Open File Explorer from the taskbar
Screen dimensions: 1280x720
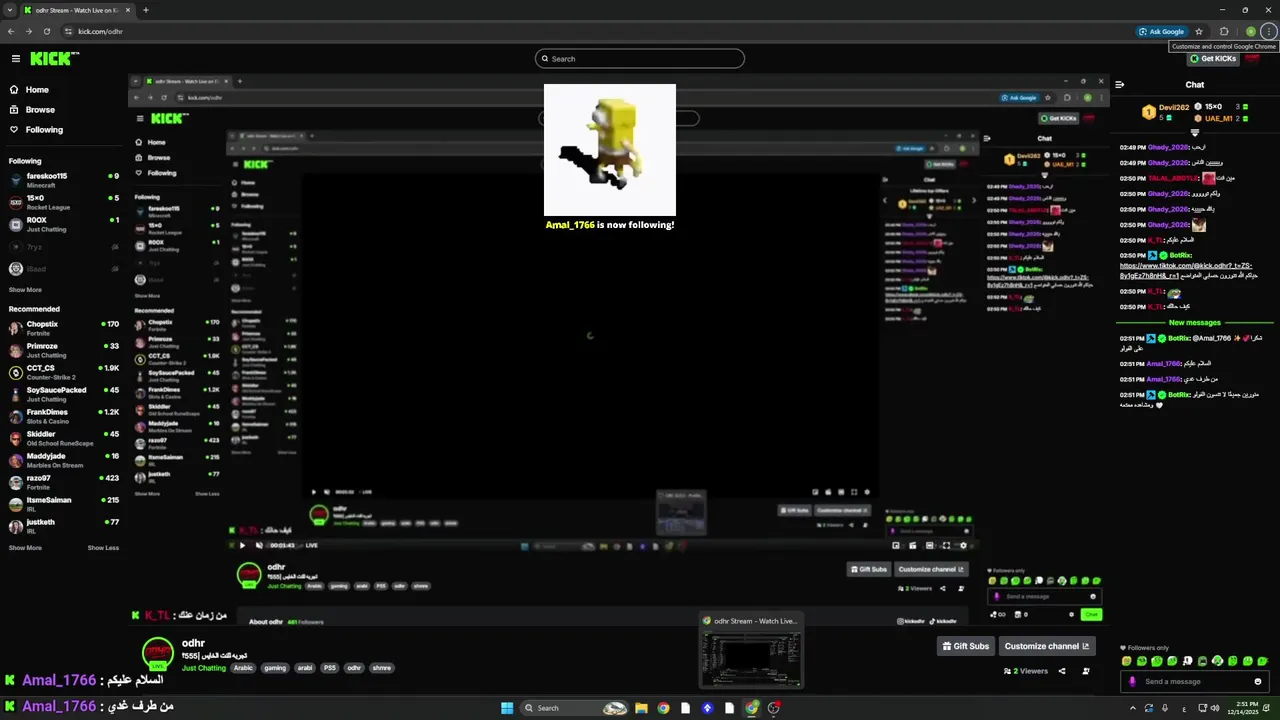pyautogui.click(x=641, y=708)
